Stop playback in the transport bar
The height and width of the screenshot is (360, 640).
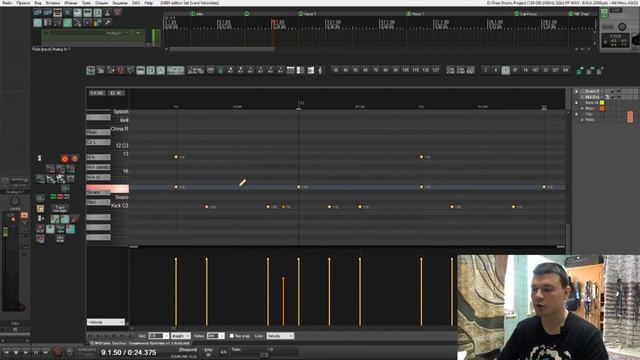point(16,352)
